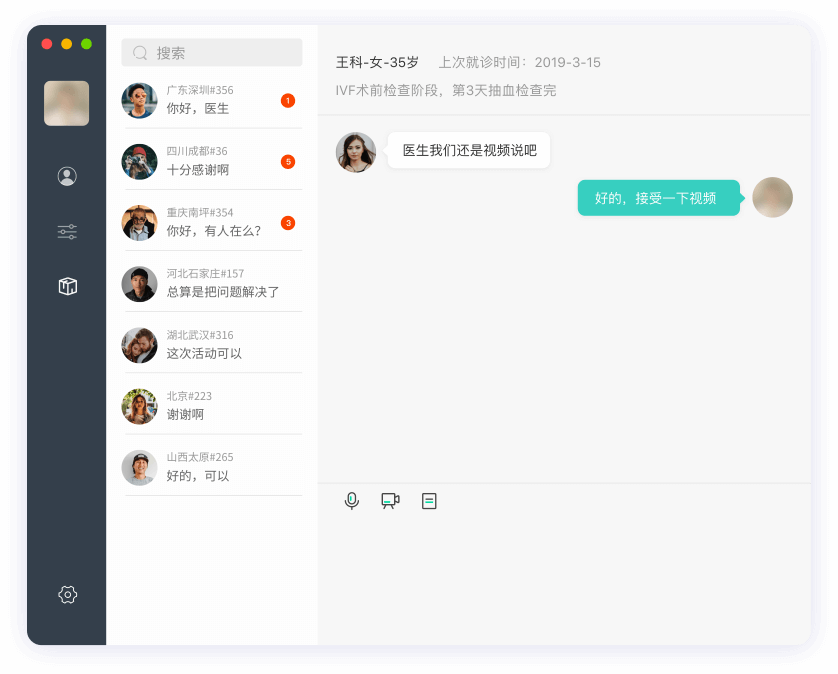The width and height of the screenshot is (838, 674).
Task: Open the 北京#223 conversation
Action: 211,406
